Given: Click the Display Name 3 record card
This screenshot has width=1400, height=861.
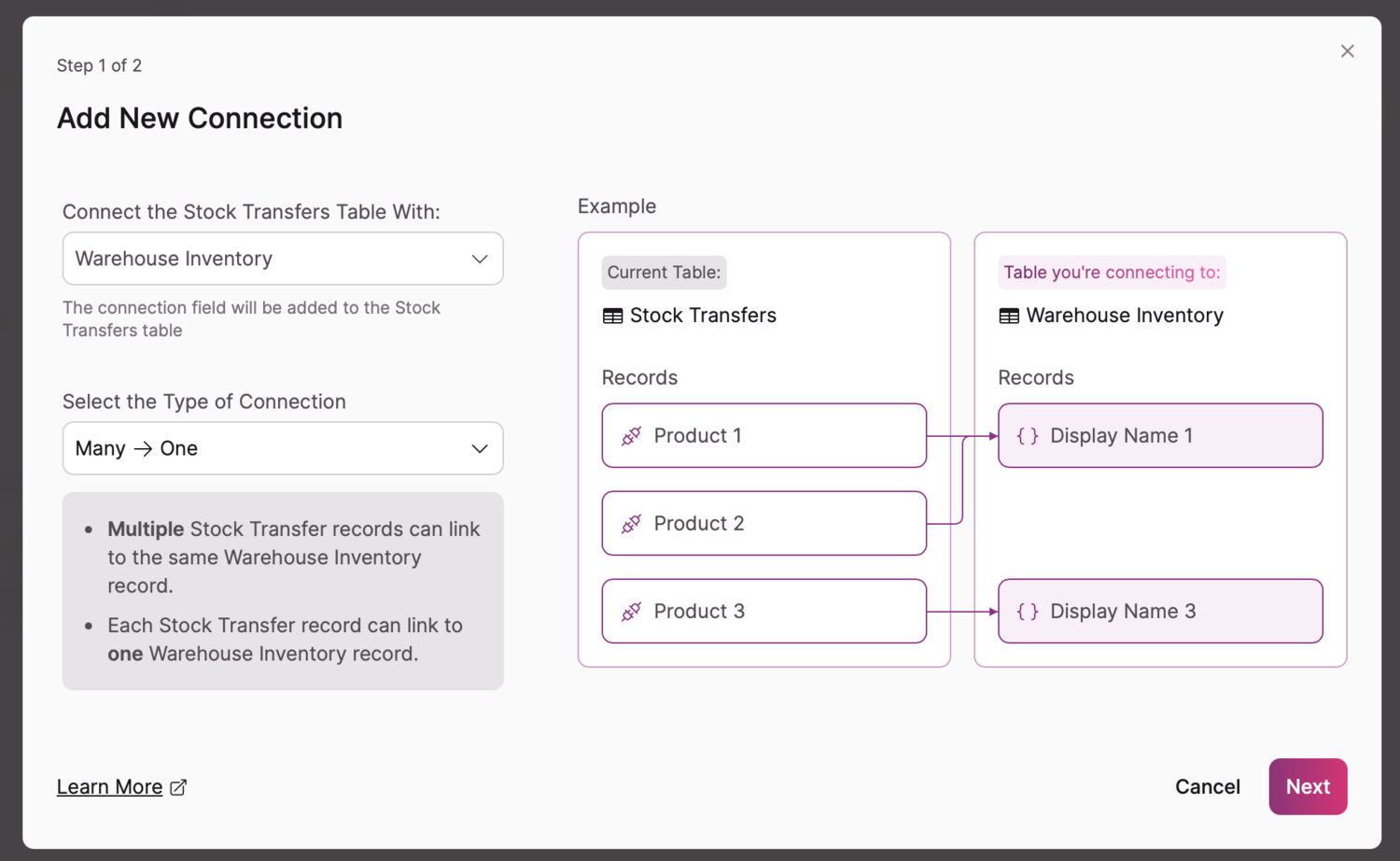Looking at the screenshot, I should [1159, 612].
